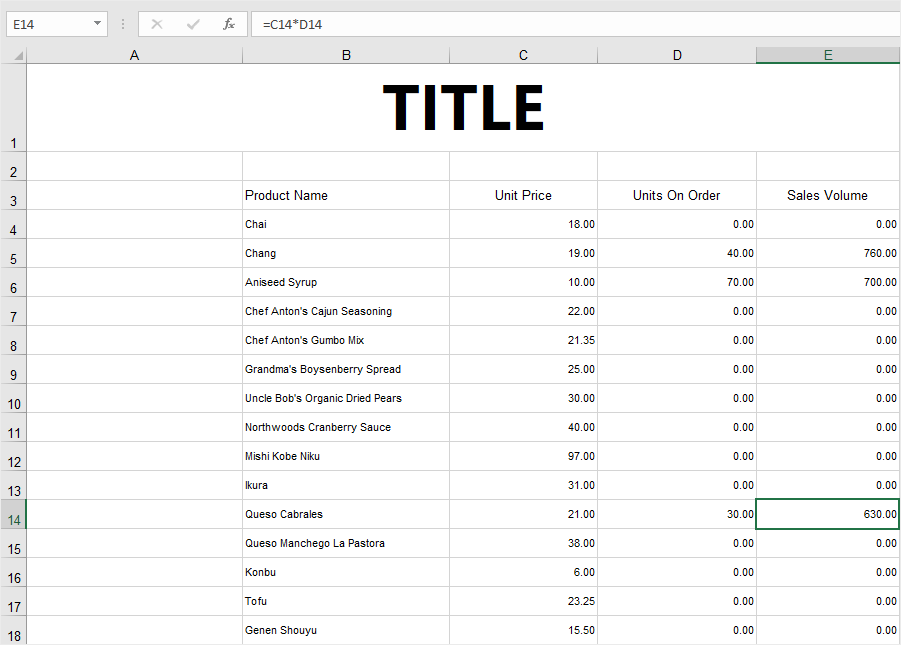Select column A header
This screenshot has width=901, height=645.
tap(134, 55)
